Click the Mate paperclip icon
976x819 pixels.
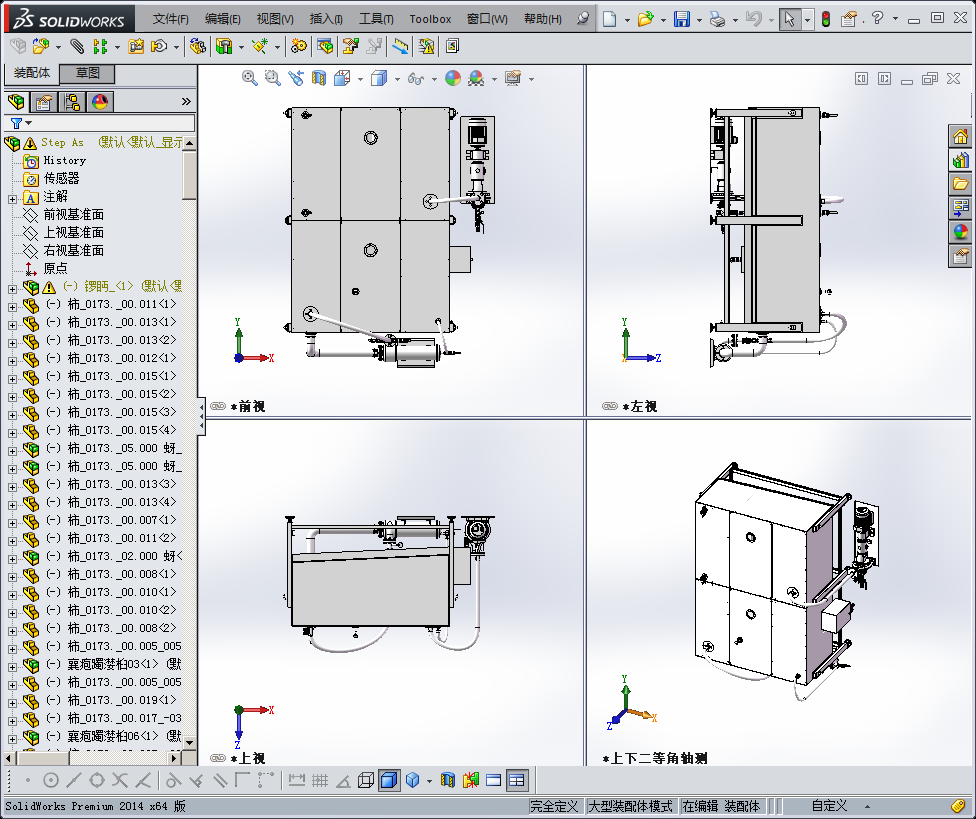pyautogui.click(x=77, y=46)
